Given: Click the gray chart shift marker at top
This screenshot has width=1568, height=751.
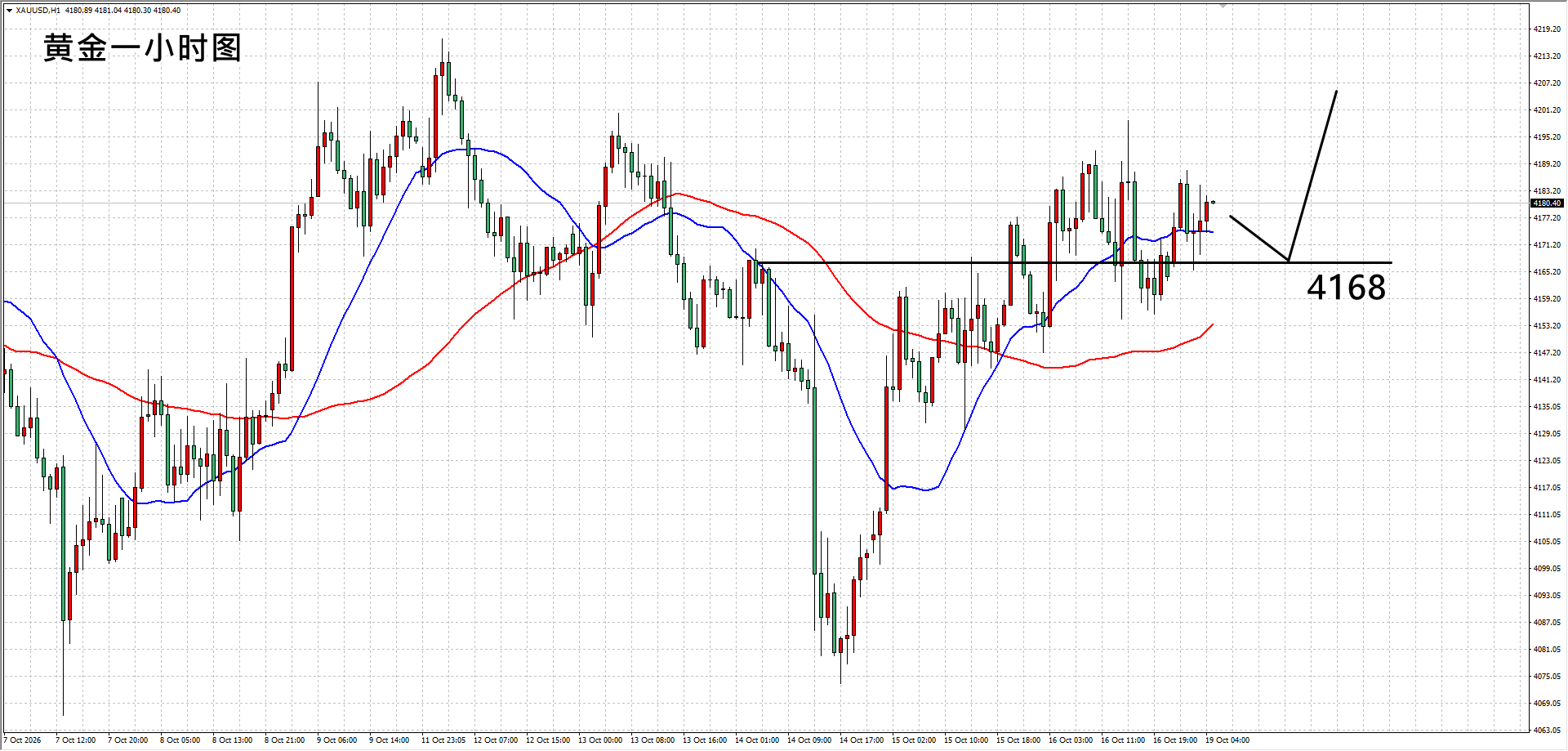Looking at the screenshot, I should pyautogui.click(x=1223, y=6).
